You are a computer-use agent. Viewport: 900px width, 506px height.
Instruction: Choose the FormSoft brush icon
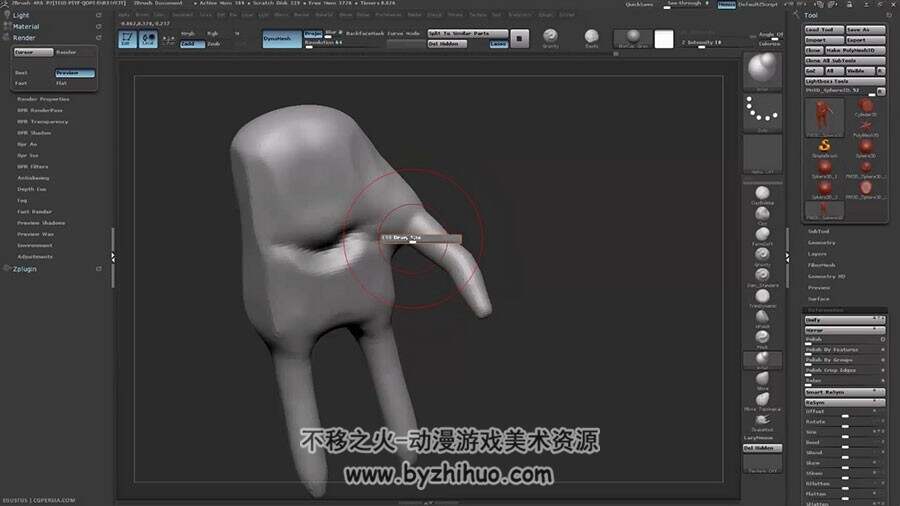pyautogui.click(x=762, y=235)
